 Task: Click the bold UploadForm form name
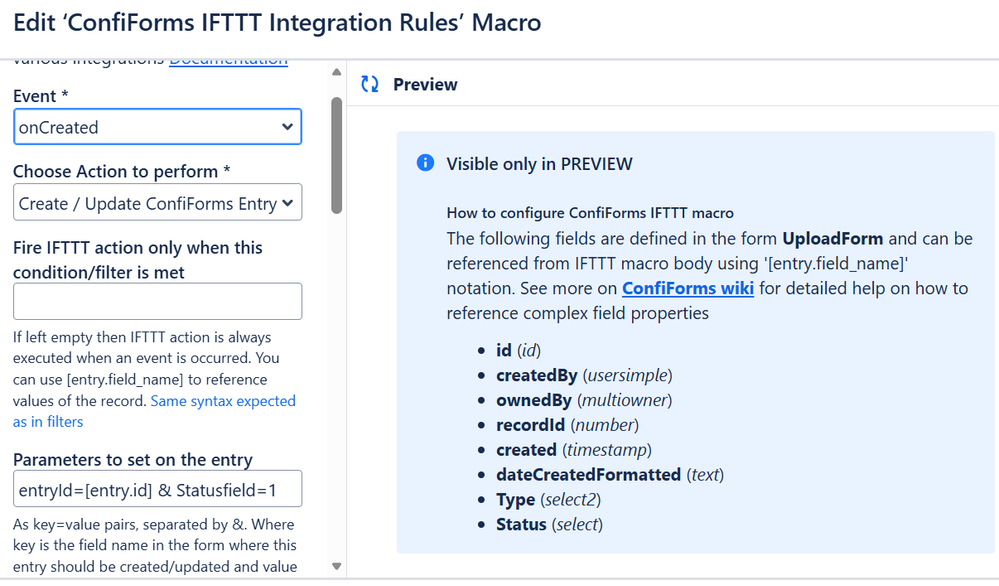(832, 240)
